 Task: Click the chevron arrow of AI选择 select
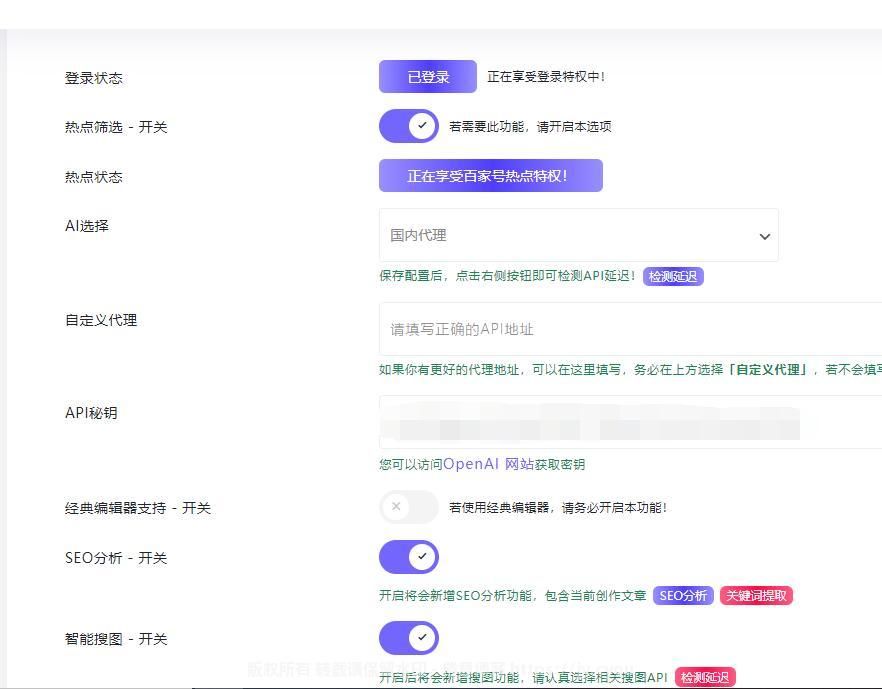pos(764,237)
